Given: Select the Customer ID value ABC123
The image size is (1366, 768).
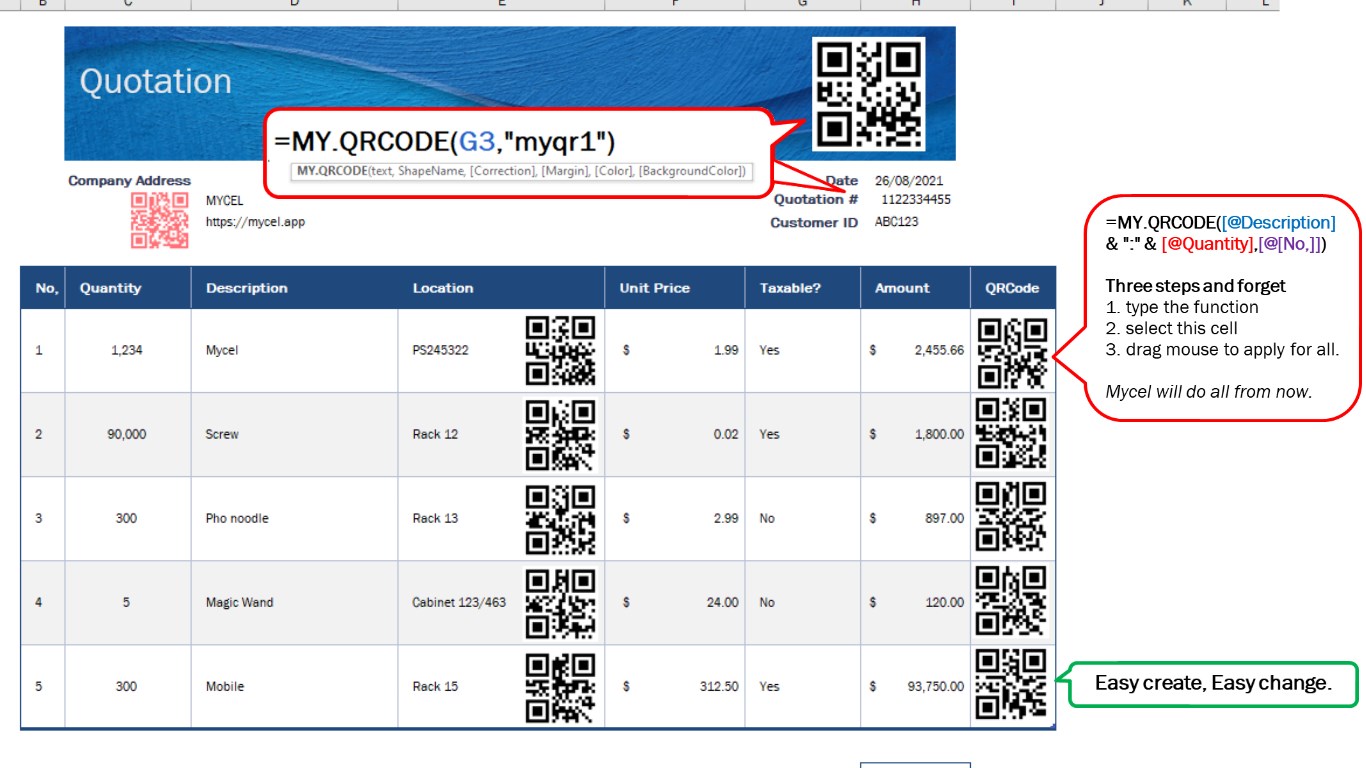Looking at the screenshot, I should (897, 222).
